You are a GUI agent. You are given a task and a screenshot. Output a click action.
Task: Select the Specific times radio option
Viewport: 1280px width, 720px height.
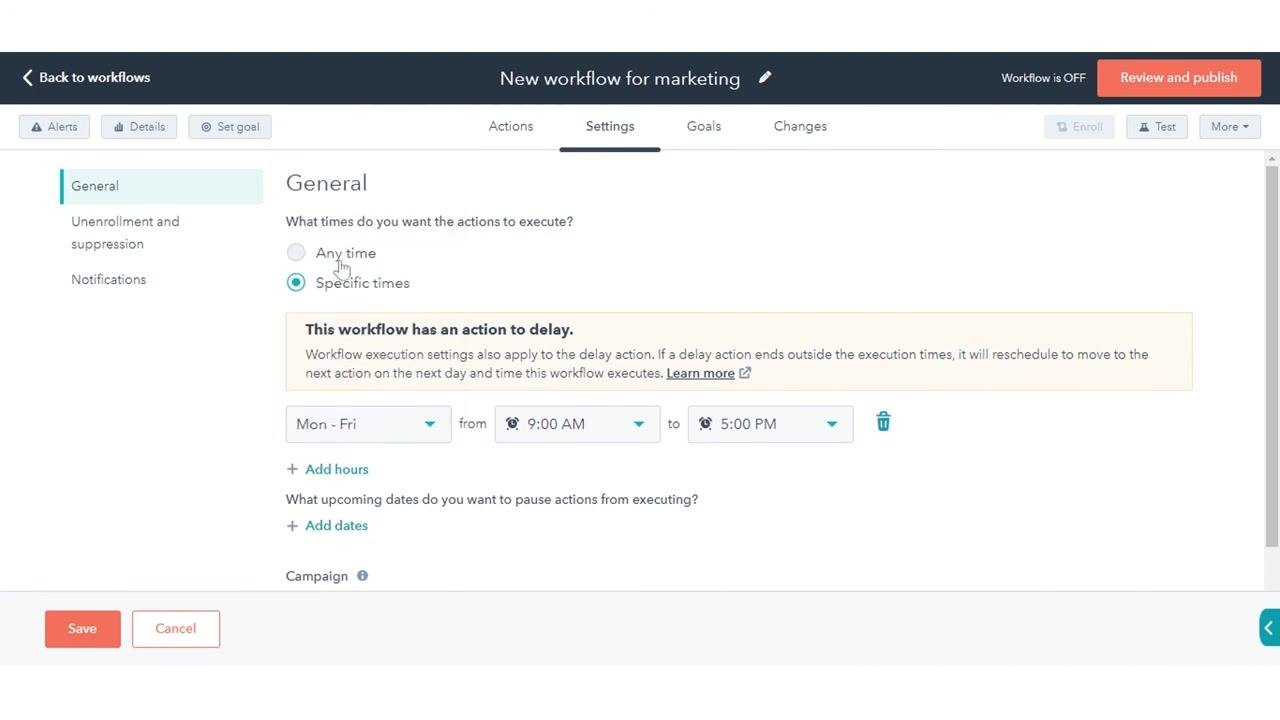(296, 283)
